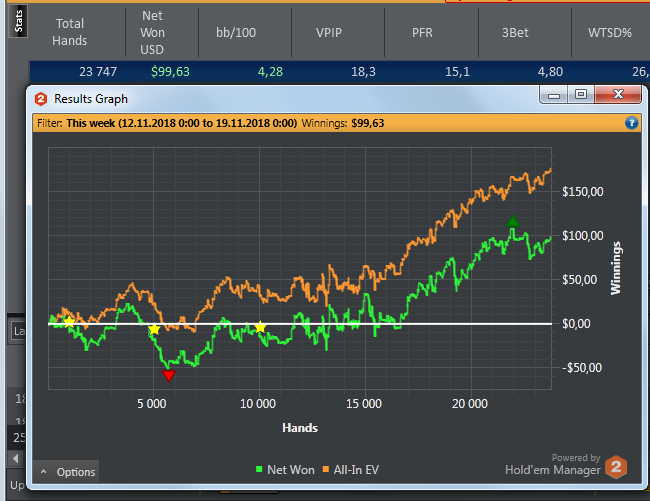Click the green up-triangle peak marker
This screenshot has height=501, width=650.
click(513, 221)
